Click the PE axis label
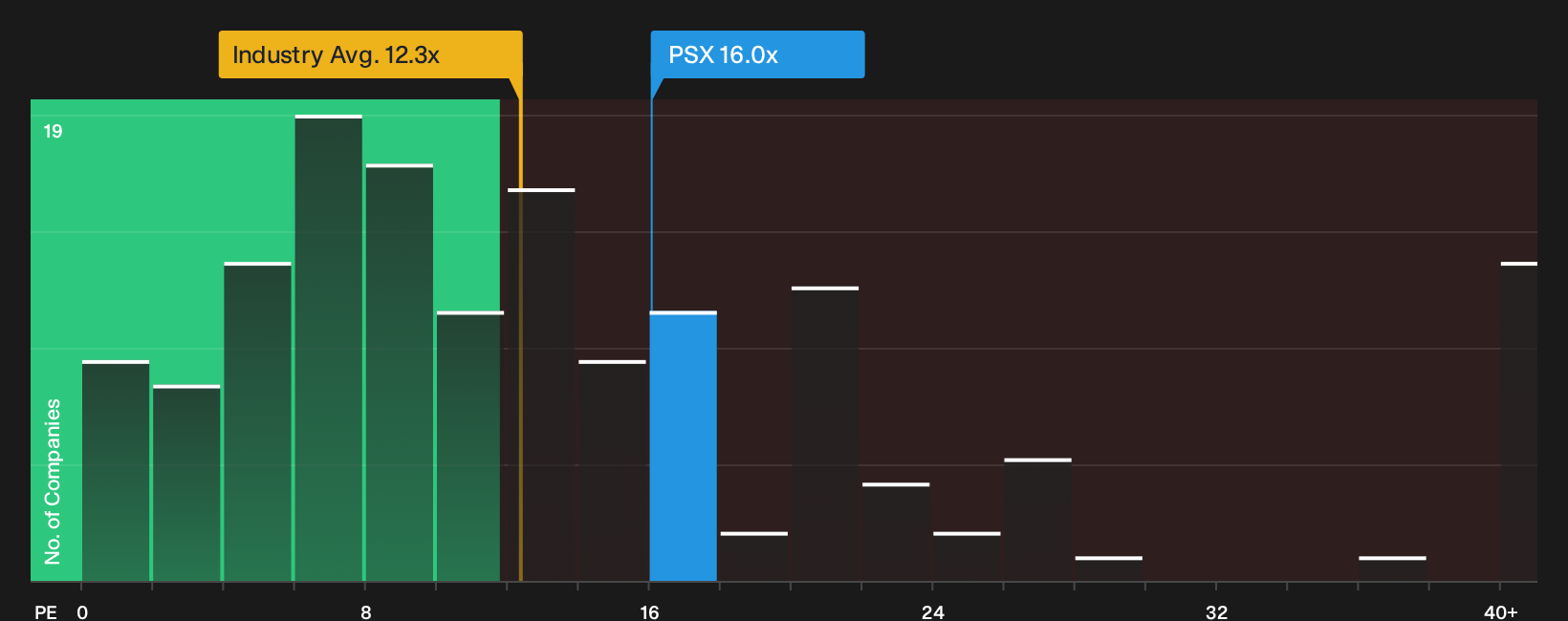 (46, 611)
